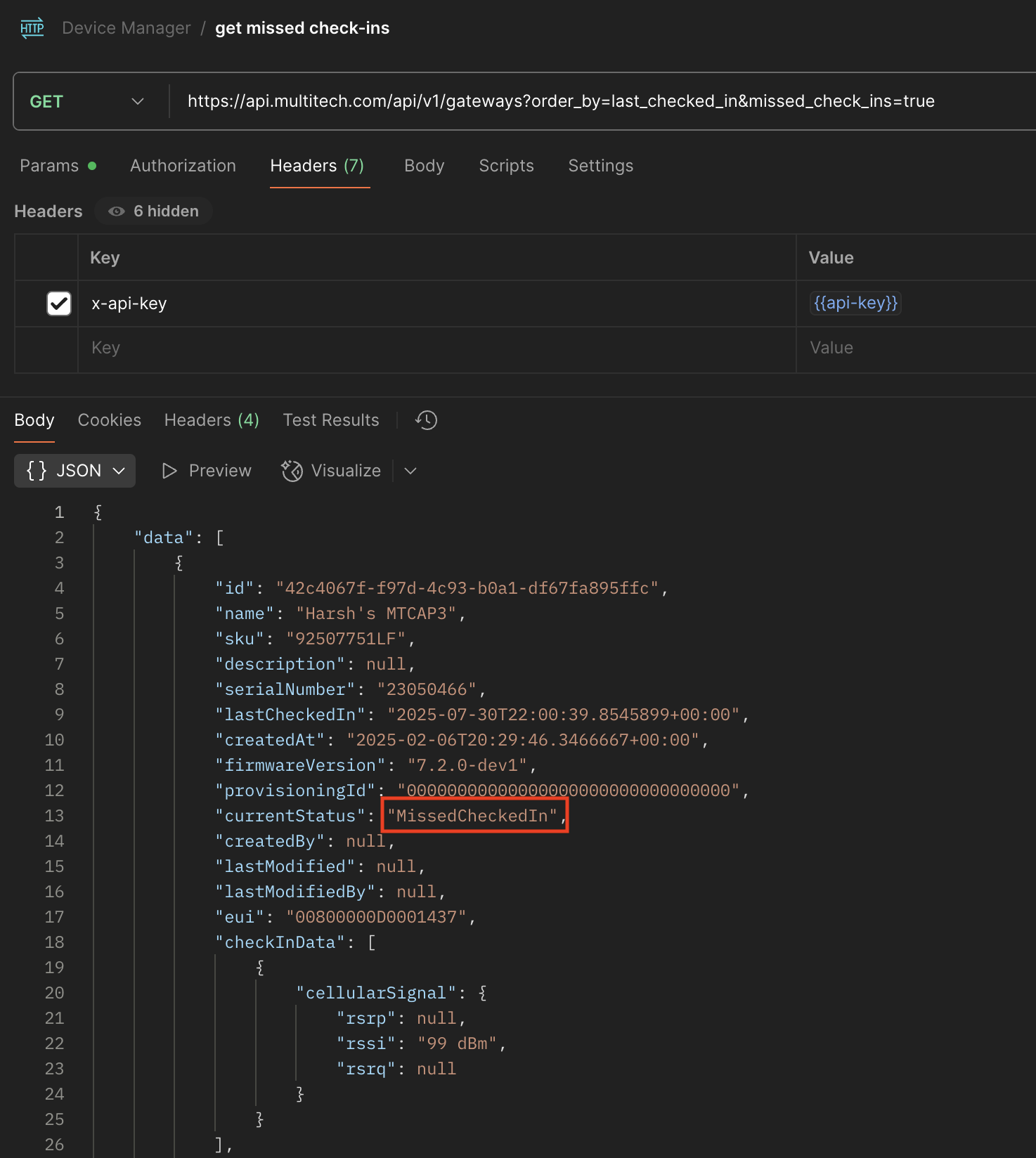The image size is (1036, 1158).
Task: Click the eui value "00800000D0001437"
Action: click(x=376, y=917)
